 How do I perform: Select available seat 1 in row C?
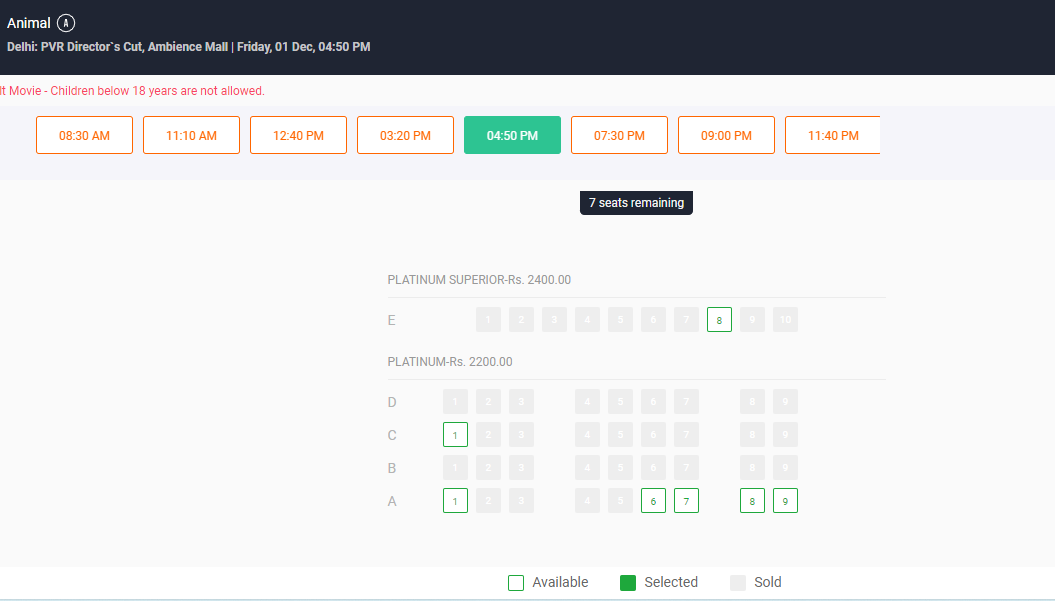455,435
